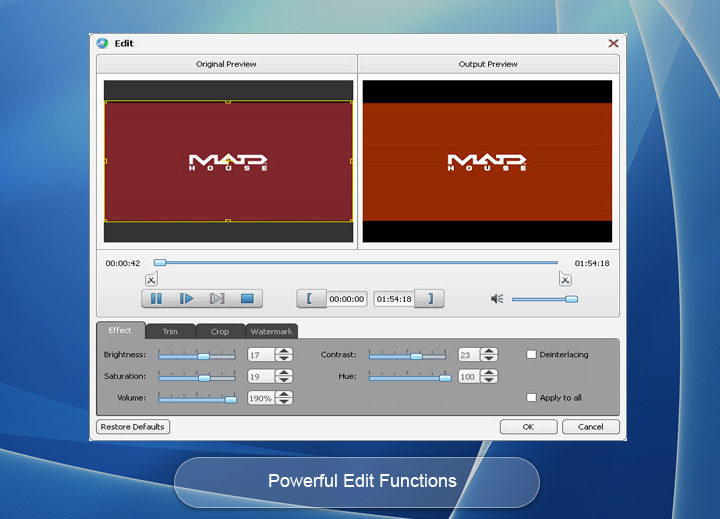The height and width of the screenshot is (519, 720).
Task: Click the Volume effect slider handle
Action: pos(231,400)
